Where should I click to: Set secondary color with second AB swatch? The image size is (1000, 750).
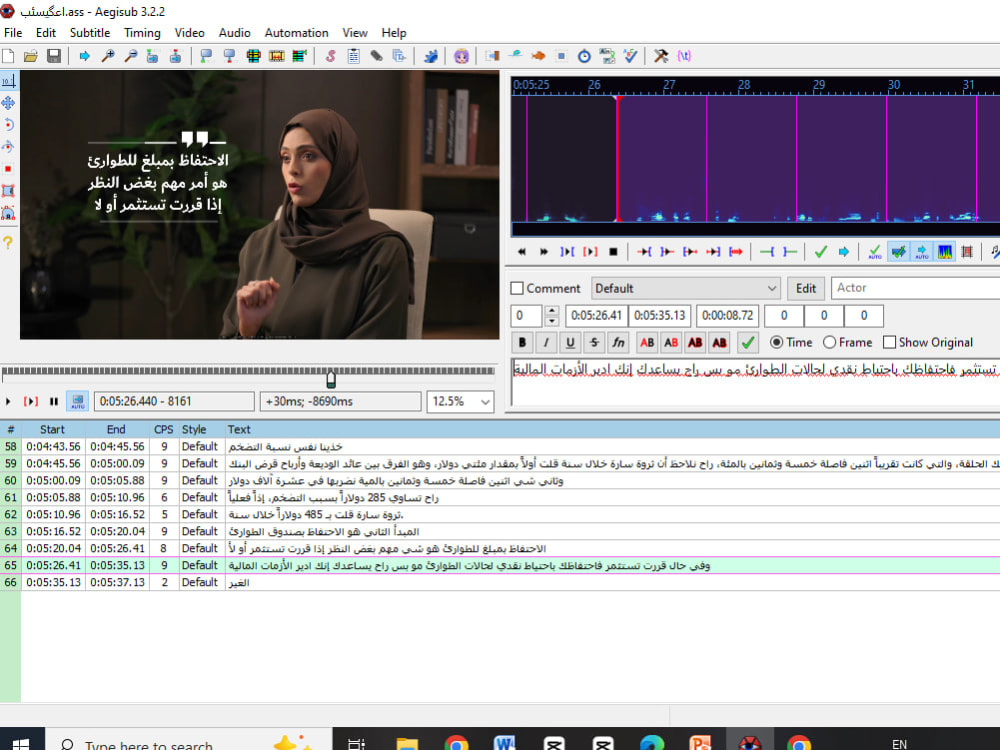tap(671, 342)
